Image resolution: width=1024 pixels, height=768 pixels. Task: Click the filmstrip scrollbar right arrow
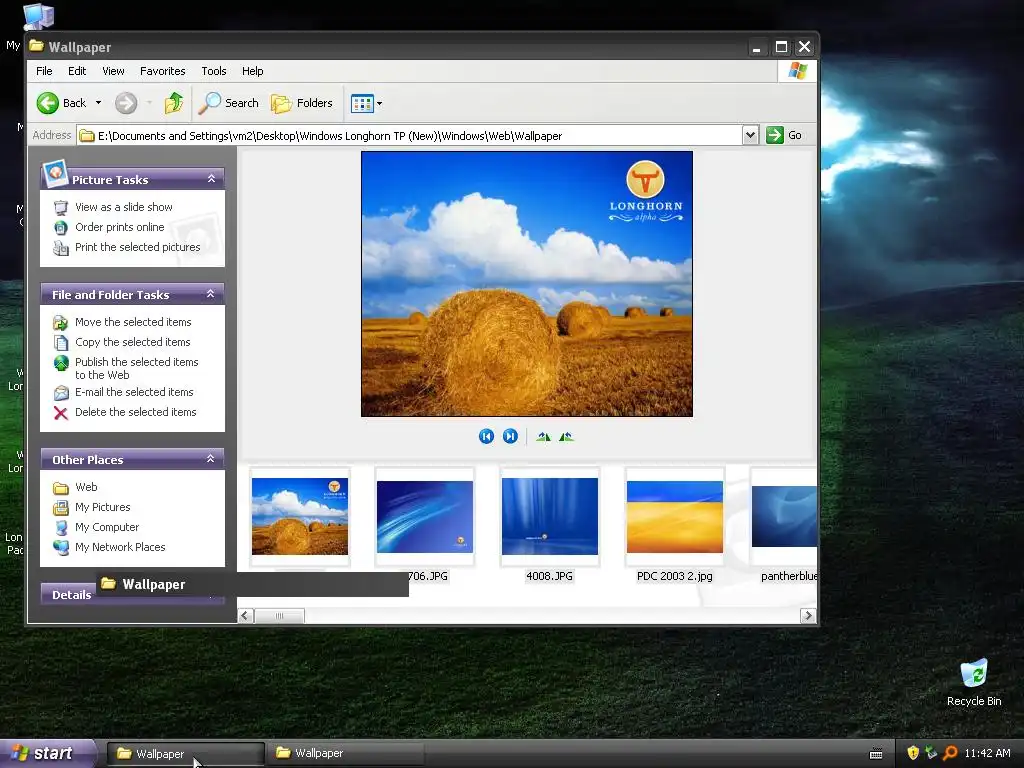coord(808,615)
